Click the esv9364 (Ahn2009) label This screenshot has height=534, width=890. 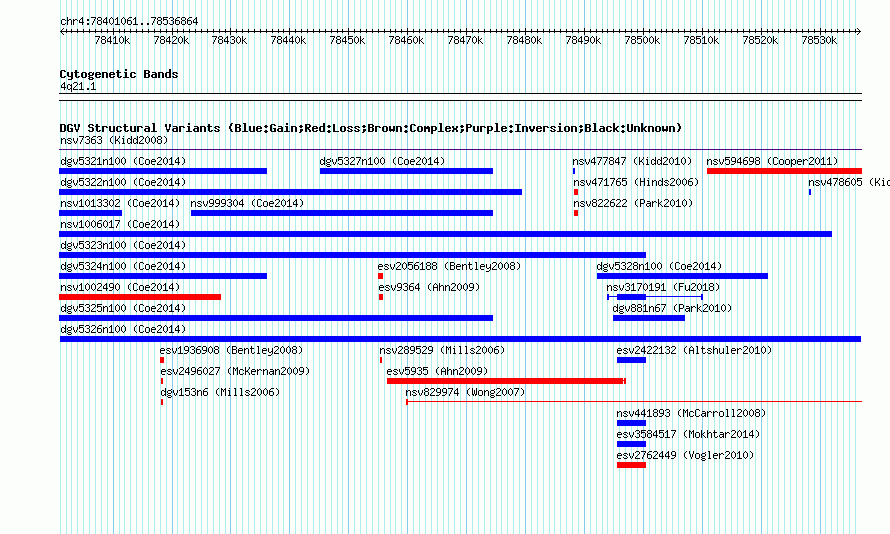(x=429, y=287)
